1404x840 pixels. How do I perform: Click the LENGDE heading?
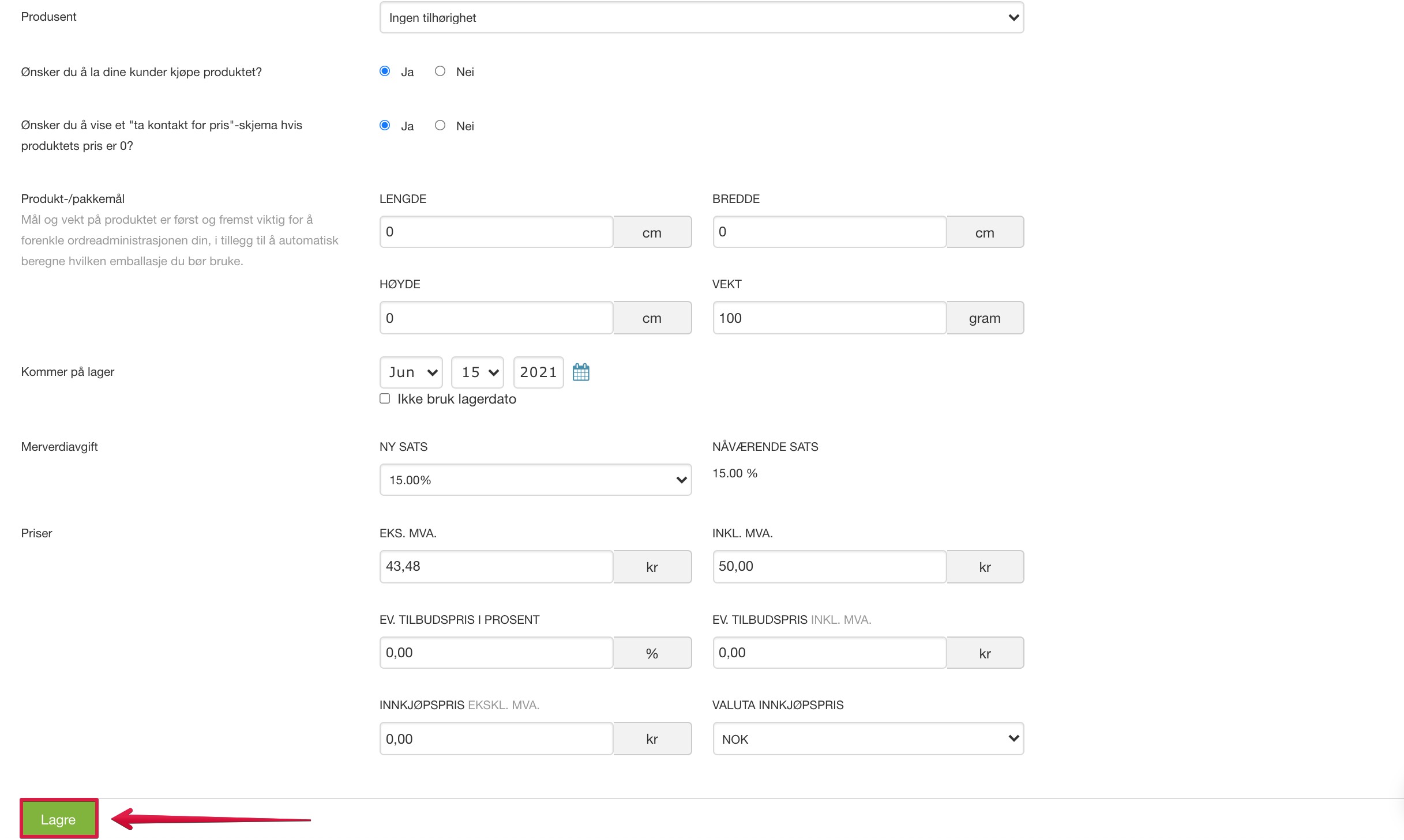403,199
